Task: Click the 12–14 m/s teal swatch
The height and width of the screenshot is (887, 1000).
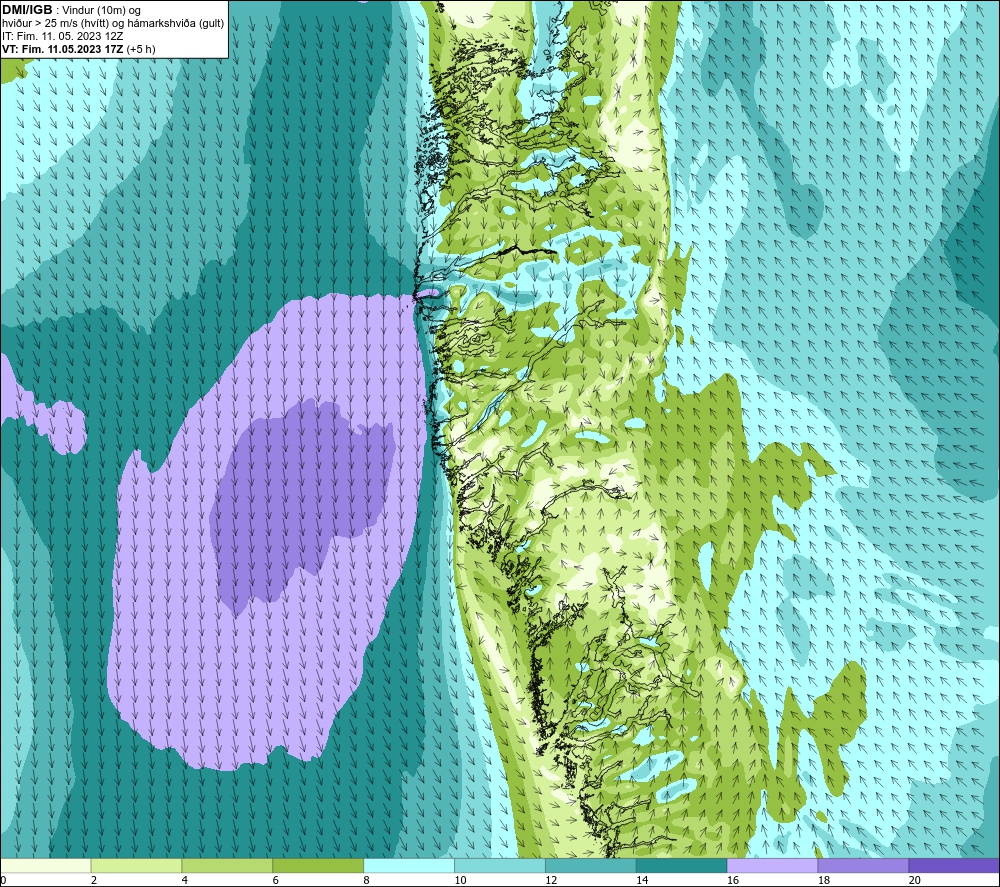Action: pyautogui.click(x=591, y=865)
